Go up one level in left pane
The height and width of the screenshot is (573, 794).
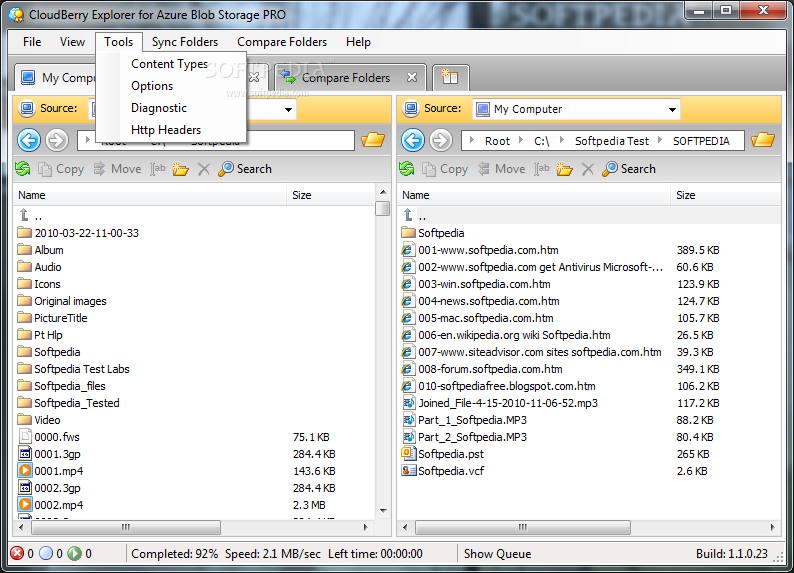click(30, 216)
